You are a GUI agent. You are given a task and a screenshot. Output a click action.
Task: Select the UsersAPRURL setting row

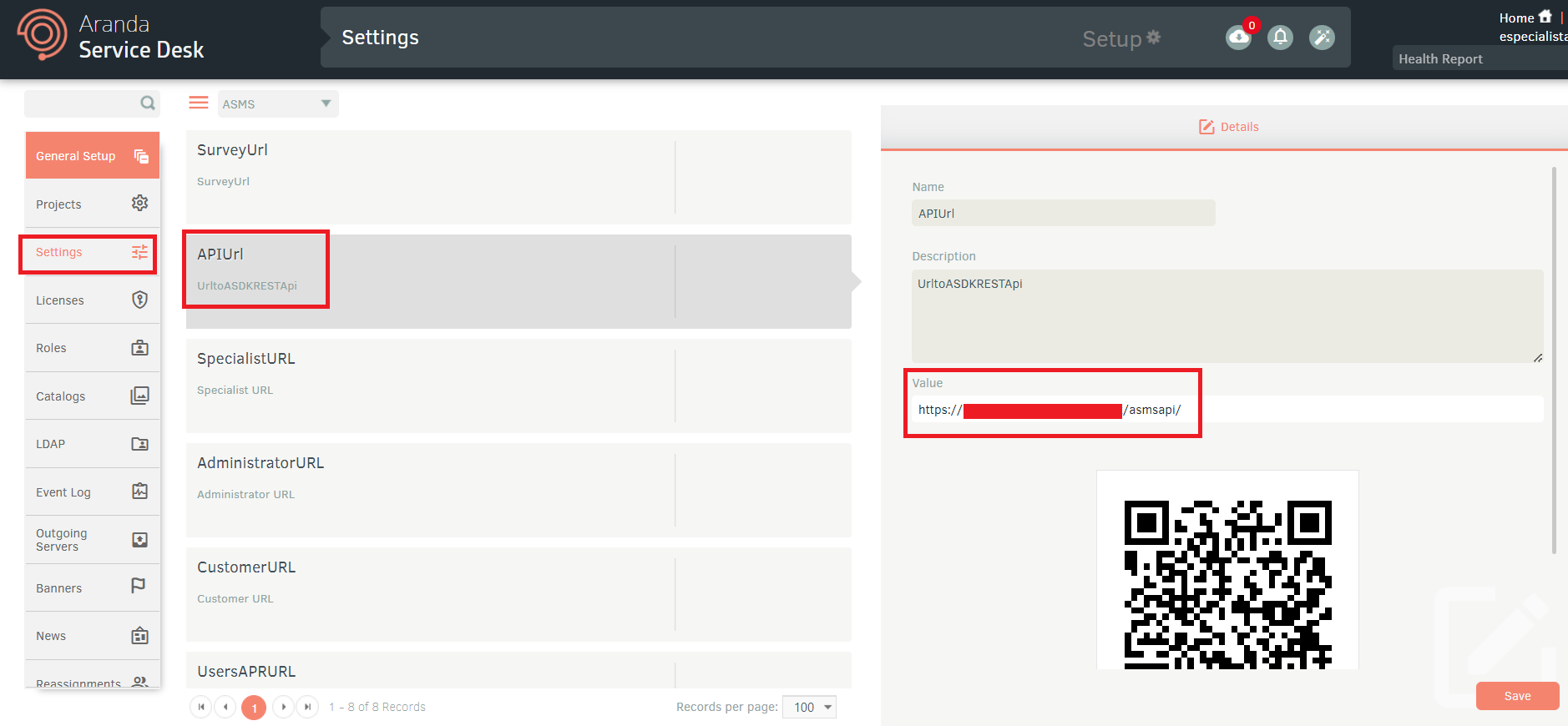[x=518, y=670]
